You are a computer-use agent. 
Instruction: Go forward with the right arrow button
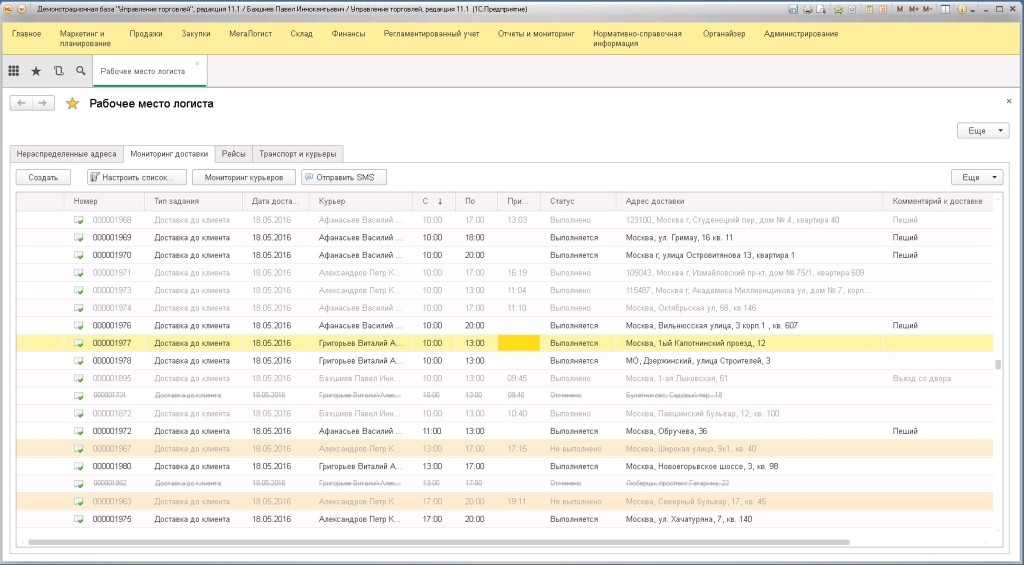(42, 103)
